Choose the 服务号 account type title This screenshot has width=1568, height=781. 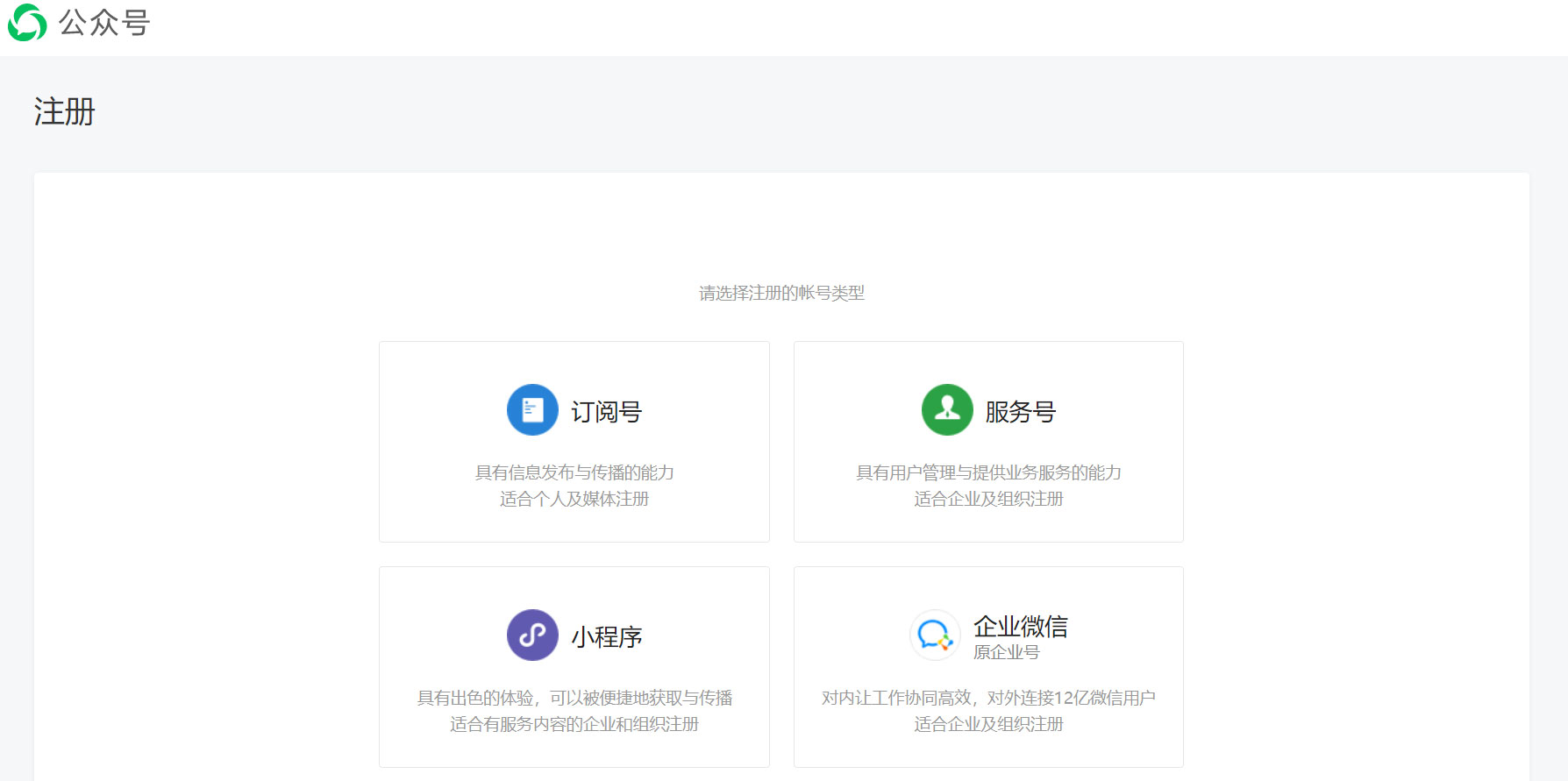(1021, 411)
